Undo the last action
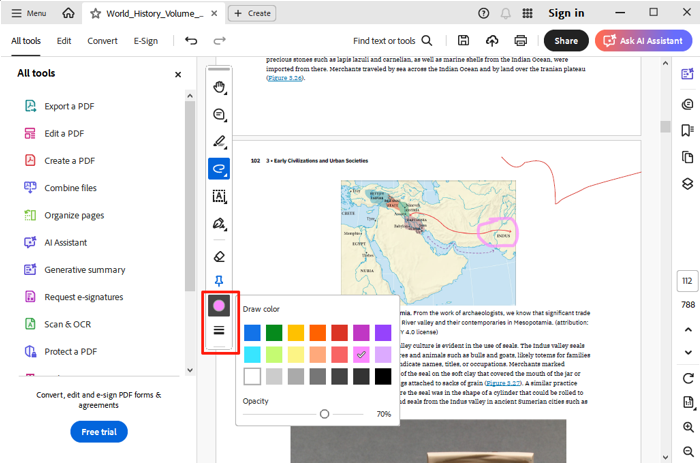Screen dimensions: 700x463 click(x=191, y=41)
